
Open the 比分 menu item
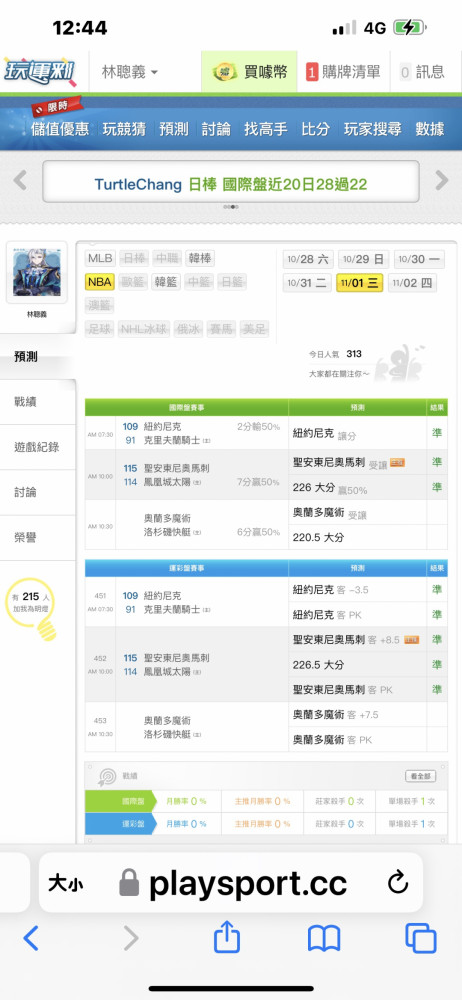(316, 129)
